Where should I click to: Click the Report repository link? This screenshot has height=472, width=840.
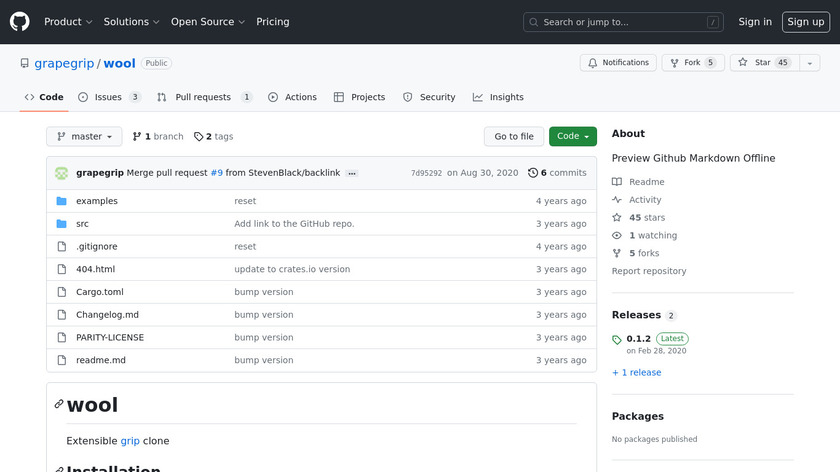649,271
